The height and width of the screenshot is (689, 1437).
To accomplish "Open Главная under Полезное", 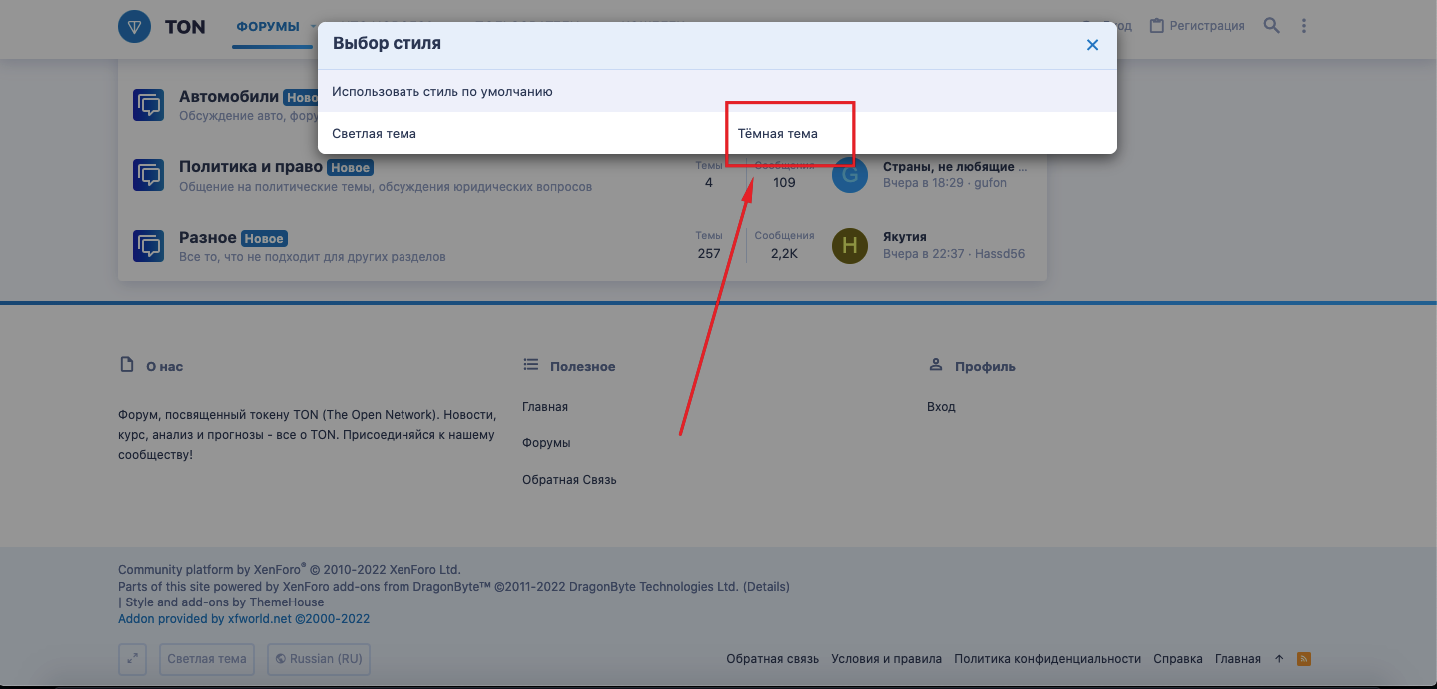I will pos(545,407).
